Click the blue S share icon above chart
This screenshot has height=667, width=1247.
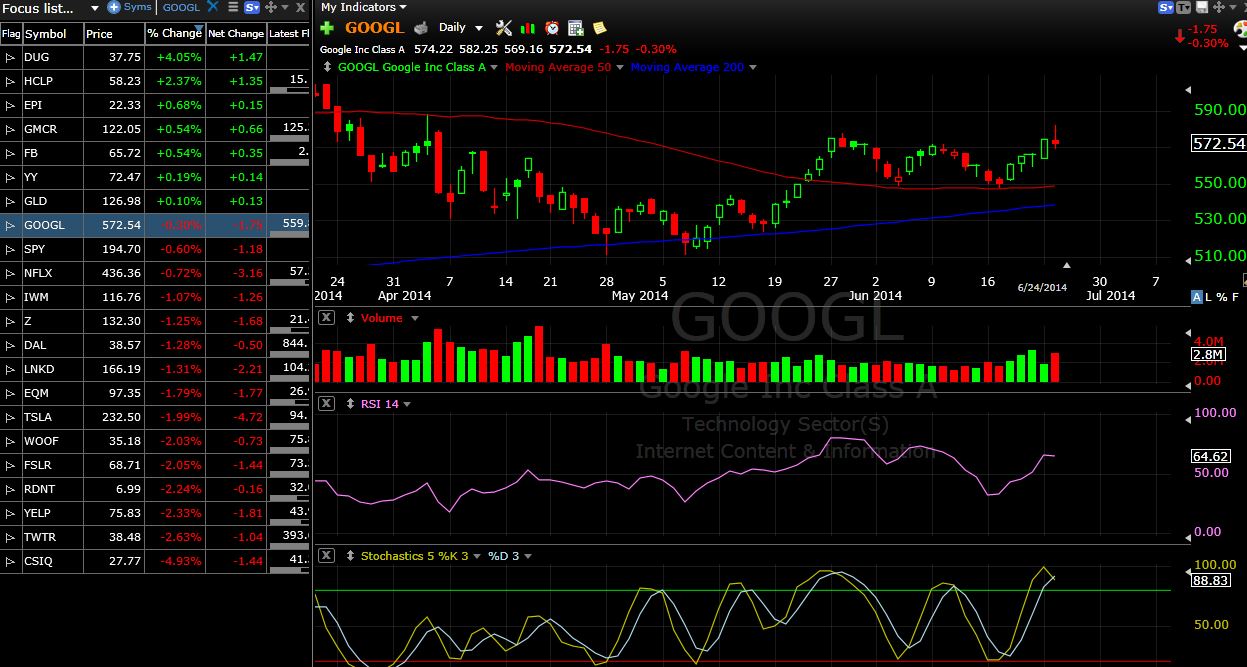point(1165,7)
